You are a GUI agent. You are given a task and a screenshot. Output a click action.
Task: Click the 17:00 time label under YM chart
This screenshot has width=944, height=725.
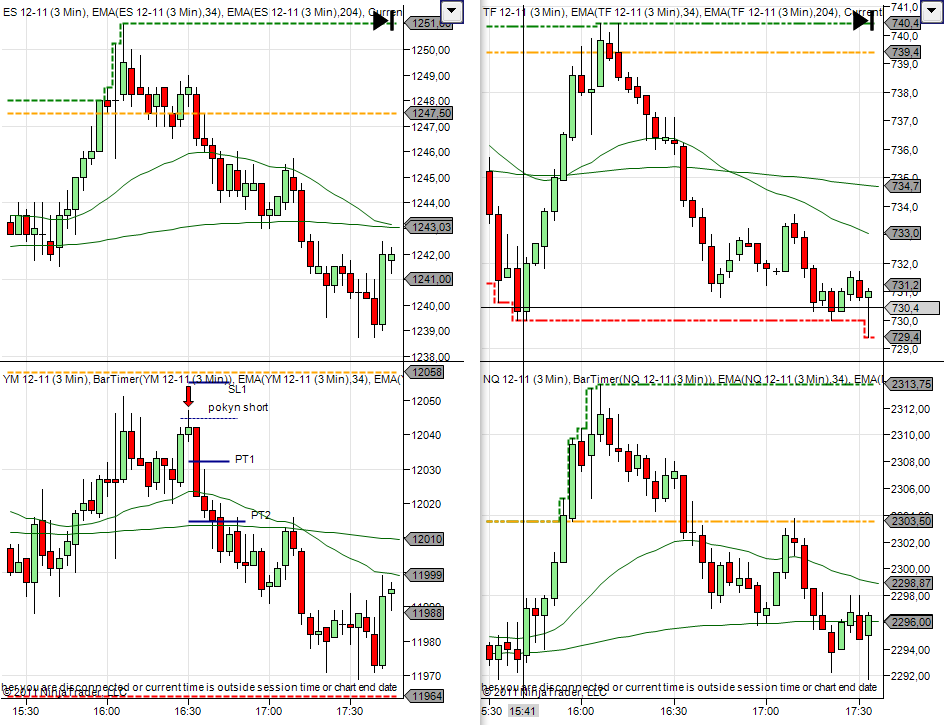(269, 711)
